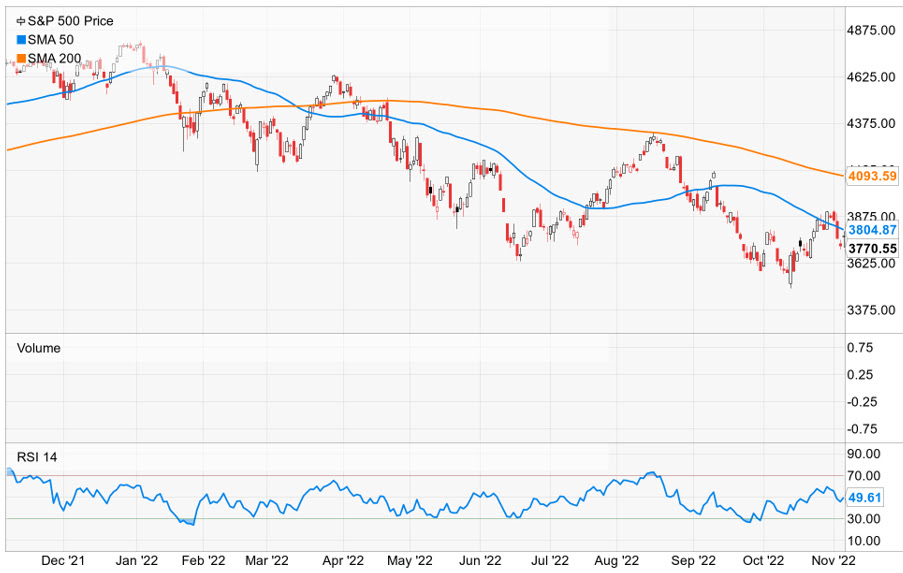Click the 90.00 RSI axis label
Screen dimensions: 903x573
[863, 454]
